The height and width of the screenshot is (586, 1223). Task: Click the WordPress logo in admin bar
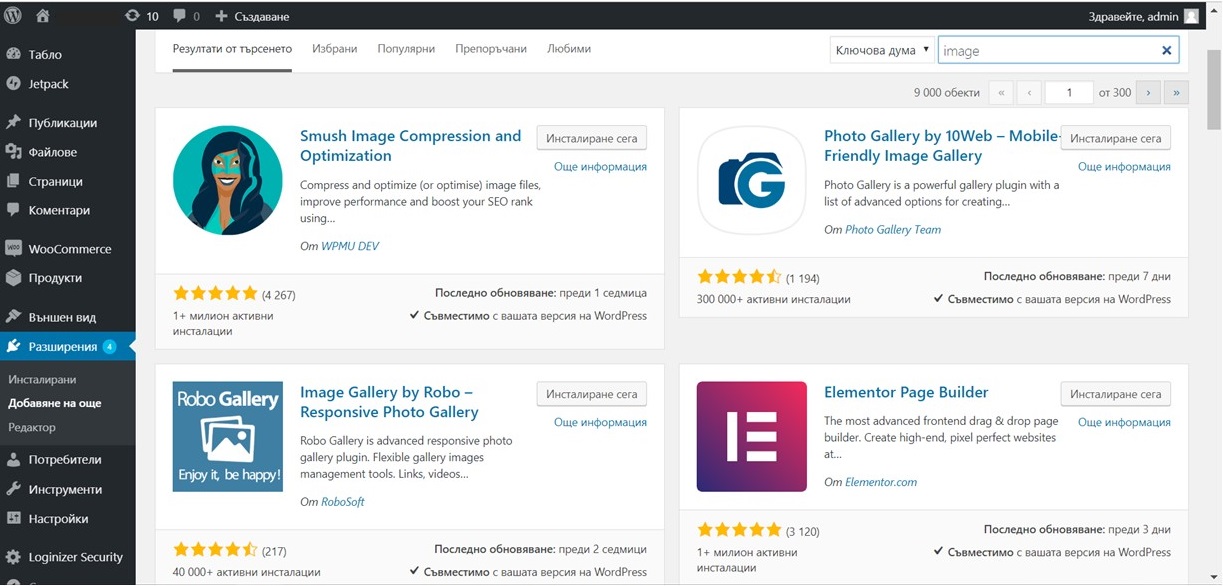14,16
